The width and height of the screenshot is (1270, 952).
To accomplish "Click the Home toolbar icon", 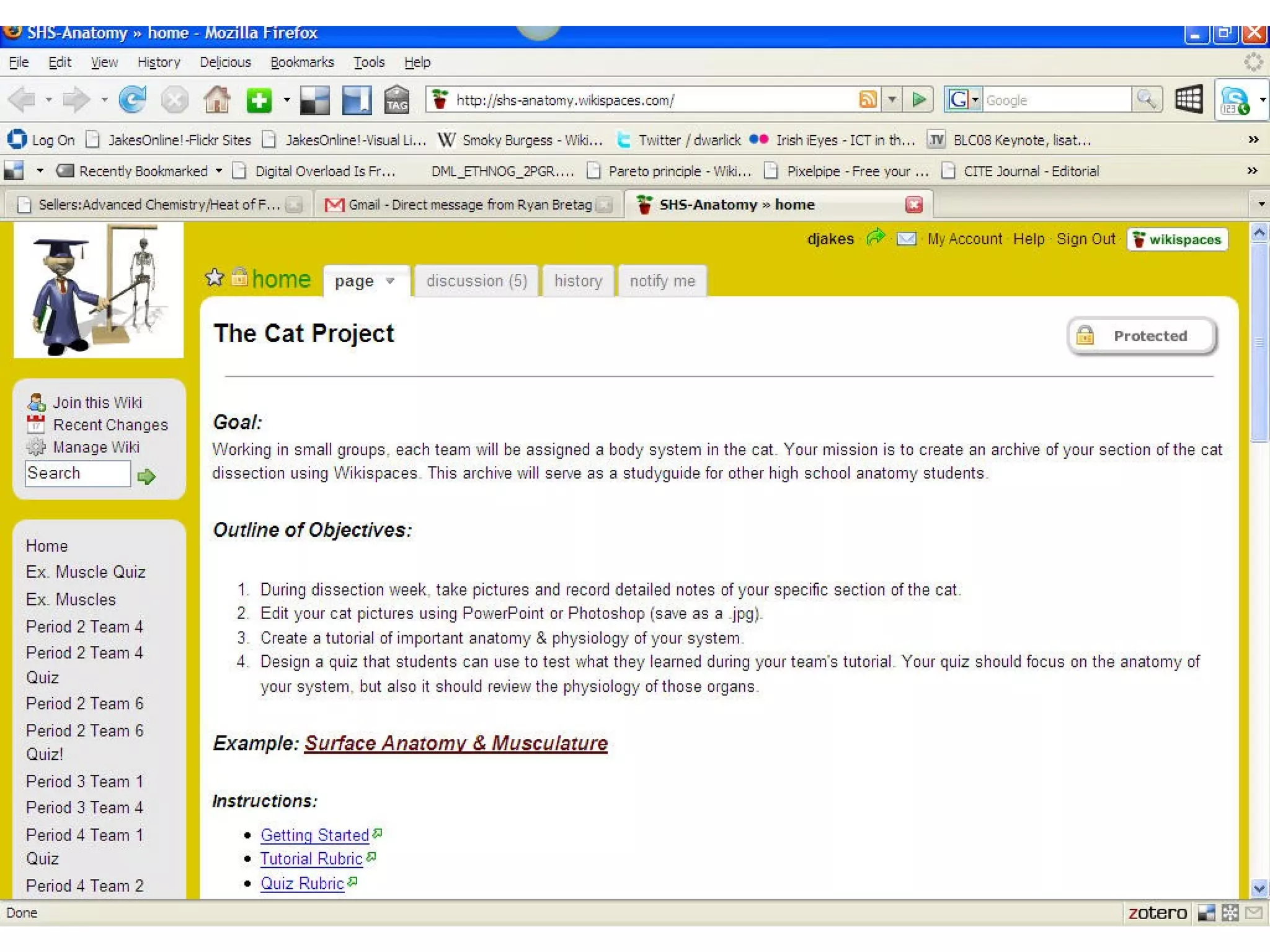I will point(217,100).
